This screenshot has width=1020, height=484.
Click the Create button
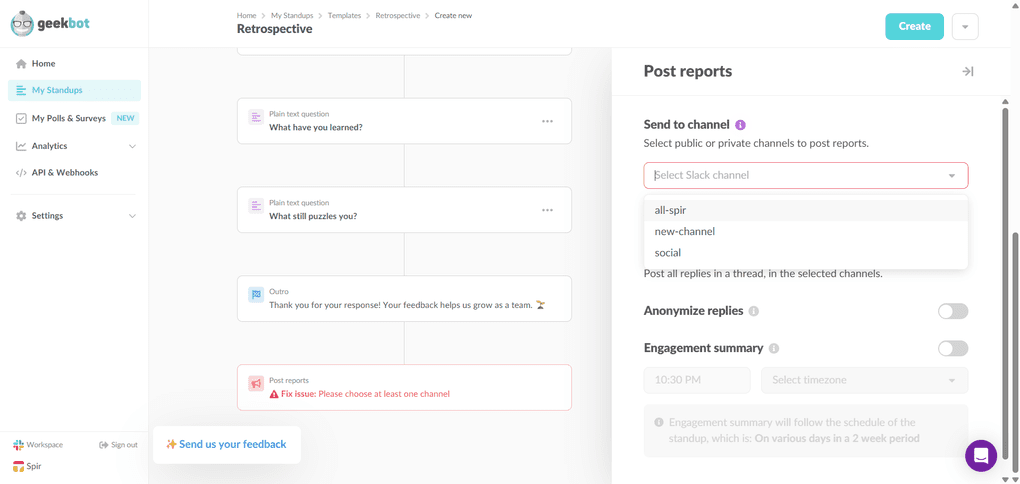click(x=914, y=27)
